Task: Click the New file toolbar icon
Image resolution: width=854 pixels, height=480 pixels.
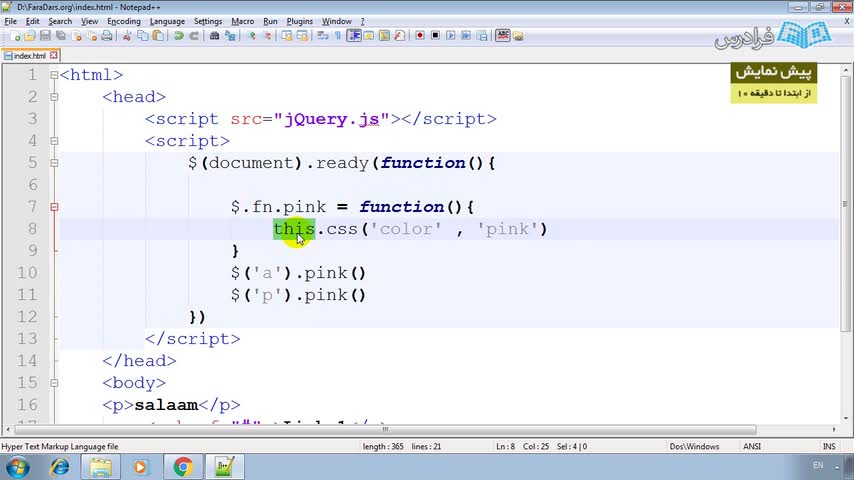Action: (x=15, y=36)
